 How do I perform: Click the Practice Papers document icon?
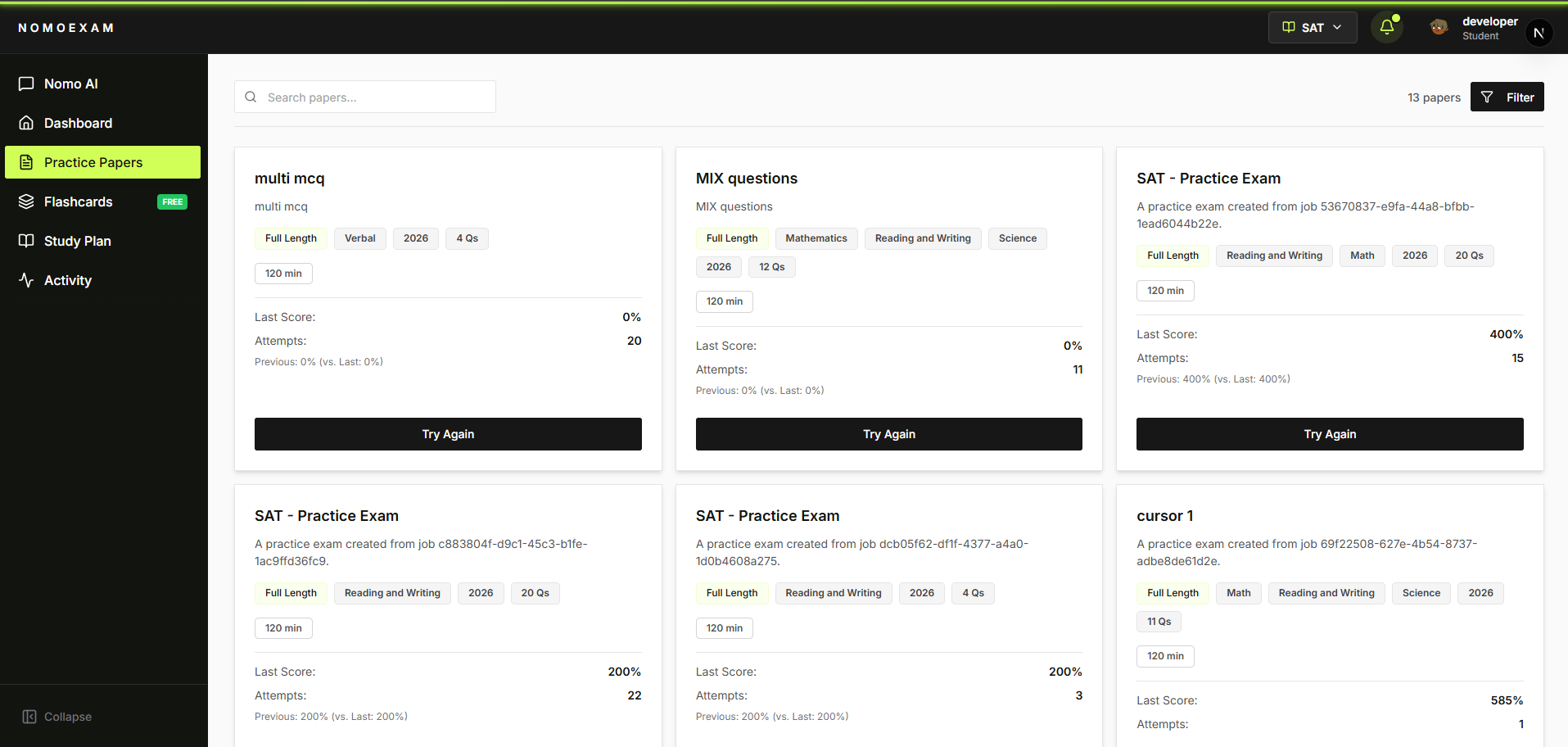coord(26,162)
